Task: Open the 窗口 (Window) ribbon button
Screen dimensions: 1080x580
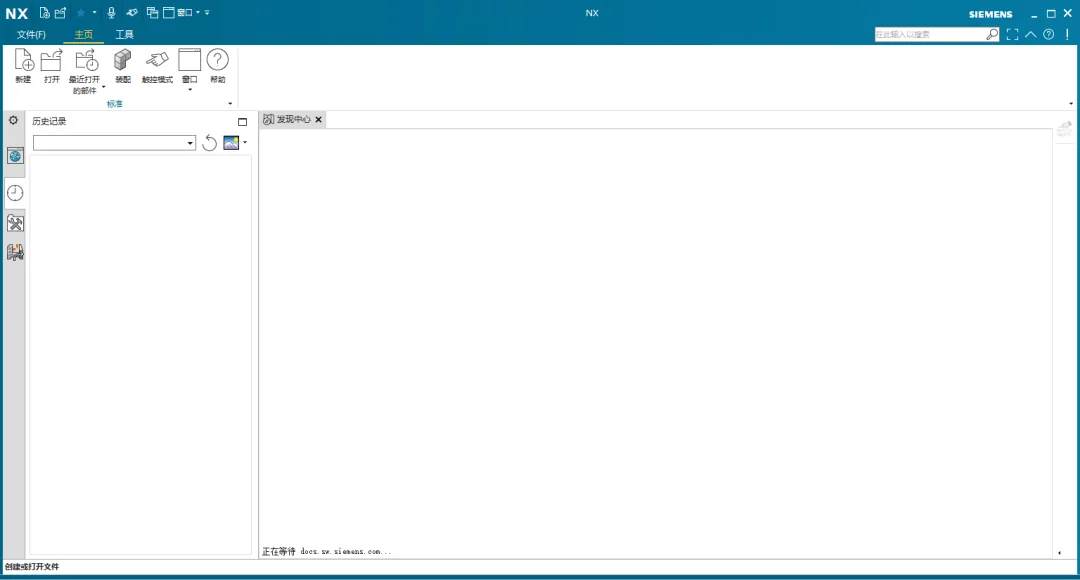Action: pos(189,69)
